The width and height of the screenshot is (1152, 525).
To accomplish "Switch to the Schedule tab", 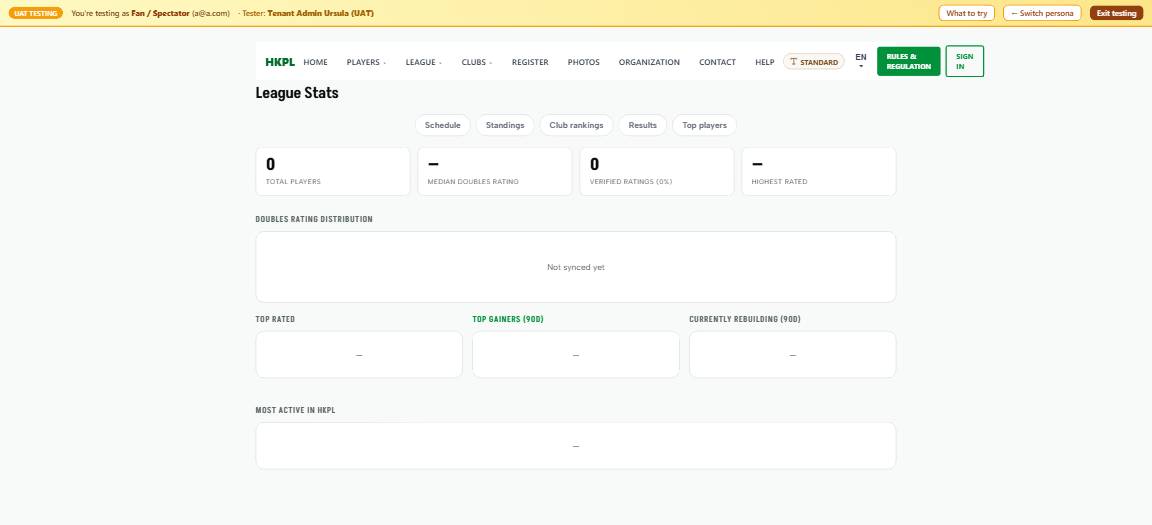I will click(x=442, y=125).
